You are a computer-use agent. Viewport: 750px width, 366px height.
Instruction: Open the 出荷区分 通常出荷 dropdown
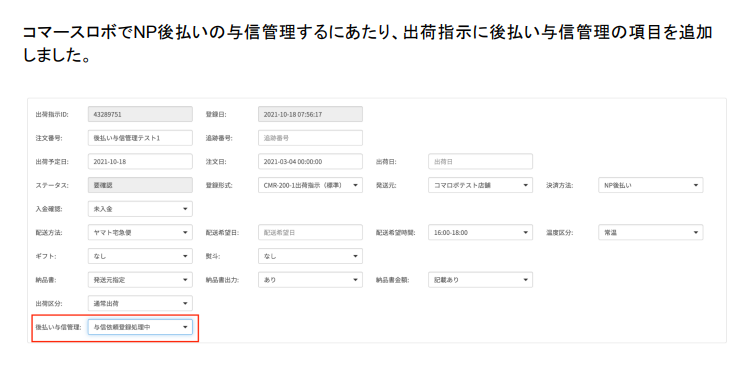[140, 303]
